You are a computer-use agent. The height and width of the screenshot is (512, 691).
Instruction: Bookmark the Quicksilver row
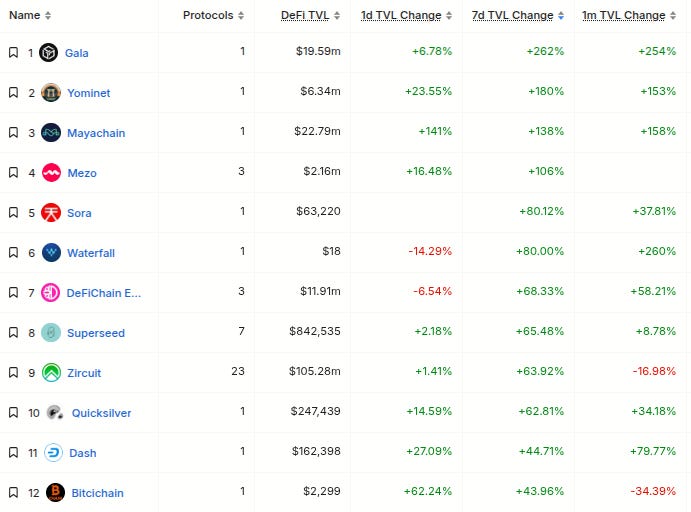(x=13, y=413)
